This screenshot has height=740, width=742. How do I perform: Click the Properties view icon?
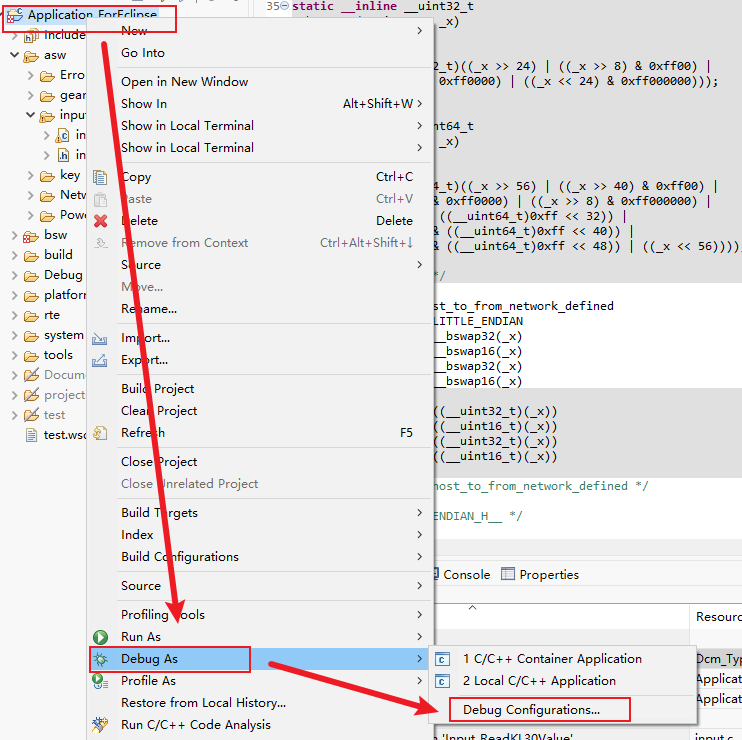point(508,574)
